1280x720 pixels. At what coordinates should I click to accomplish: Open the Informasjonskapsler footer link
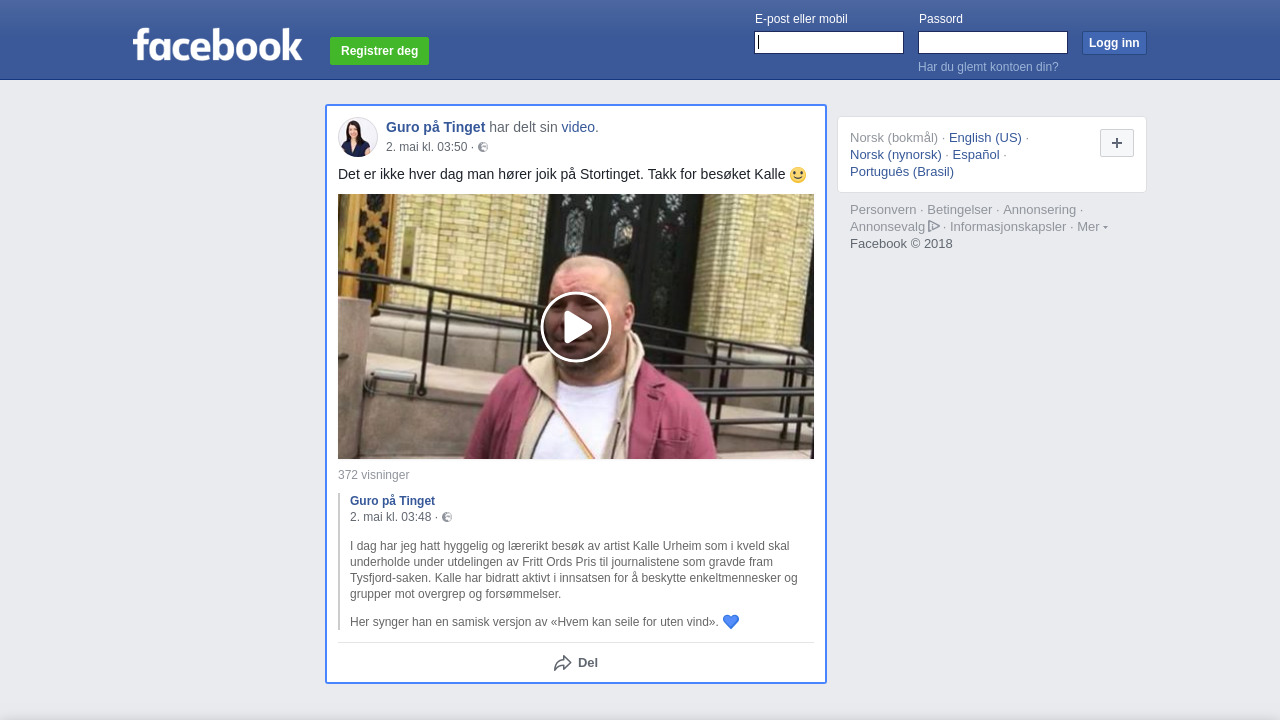[1008, 226]
